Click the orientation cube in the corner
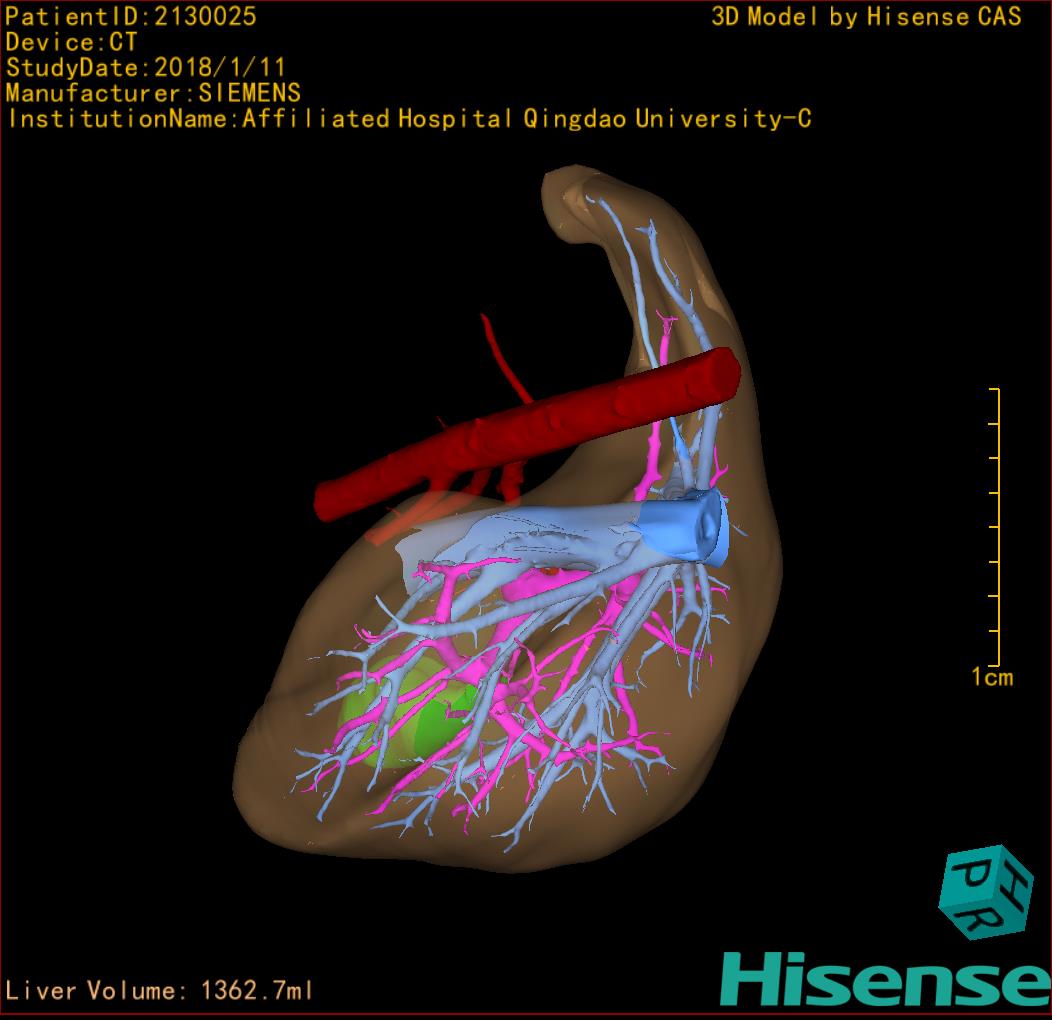The height and width of the screenshot is (1020, 1052). tap(985, 892)
